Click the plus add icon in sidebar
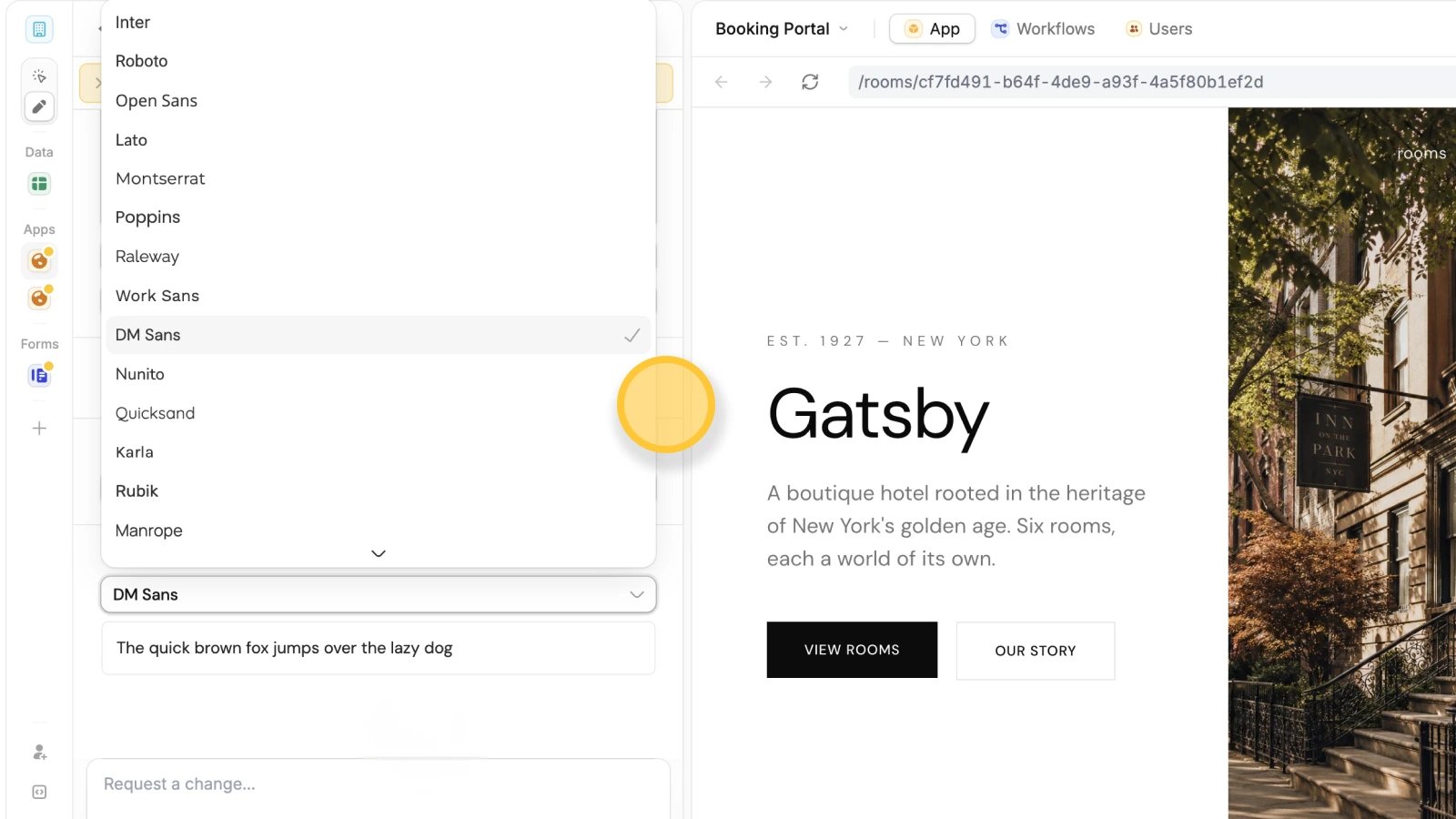This screenshot has width=1456, height=819. (x=39, y=429)
